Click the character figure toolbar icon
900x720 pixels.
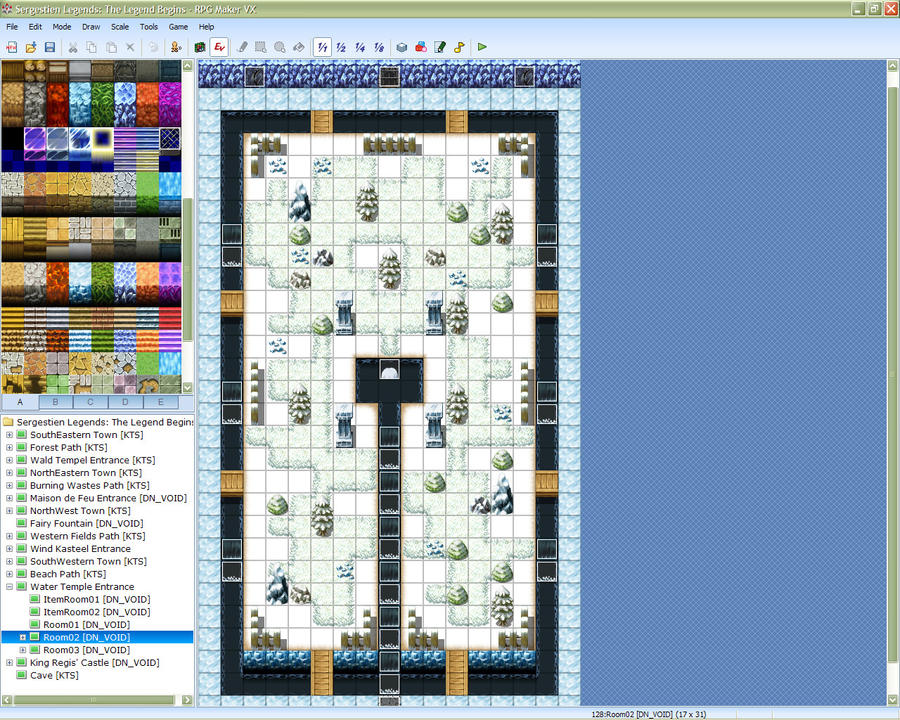point(176,47)
